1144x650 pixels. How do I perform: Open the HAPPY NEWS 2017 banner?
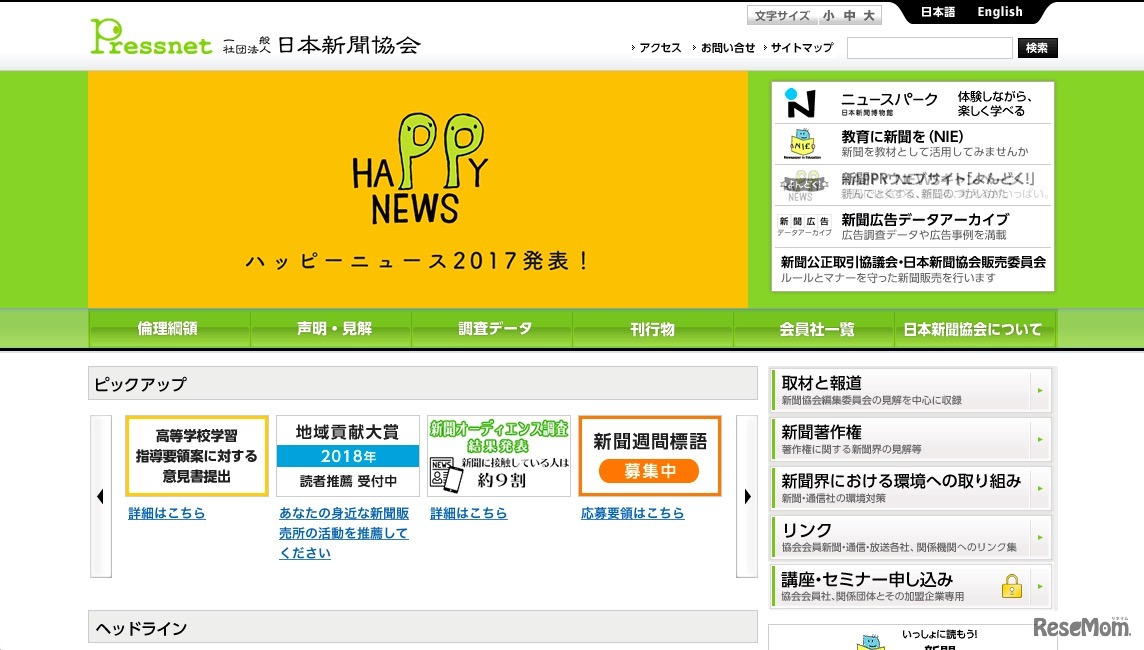tap(417, 190)
